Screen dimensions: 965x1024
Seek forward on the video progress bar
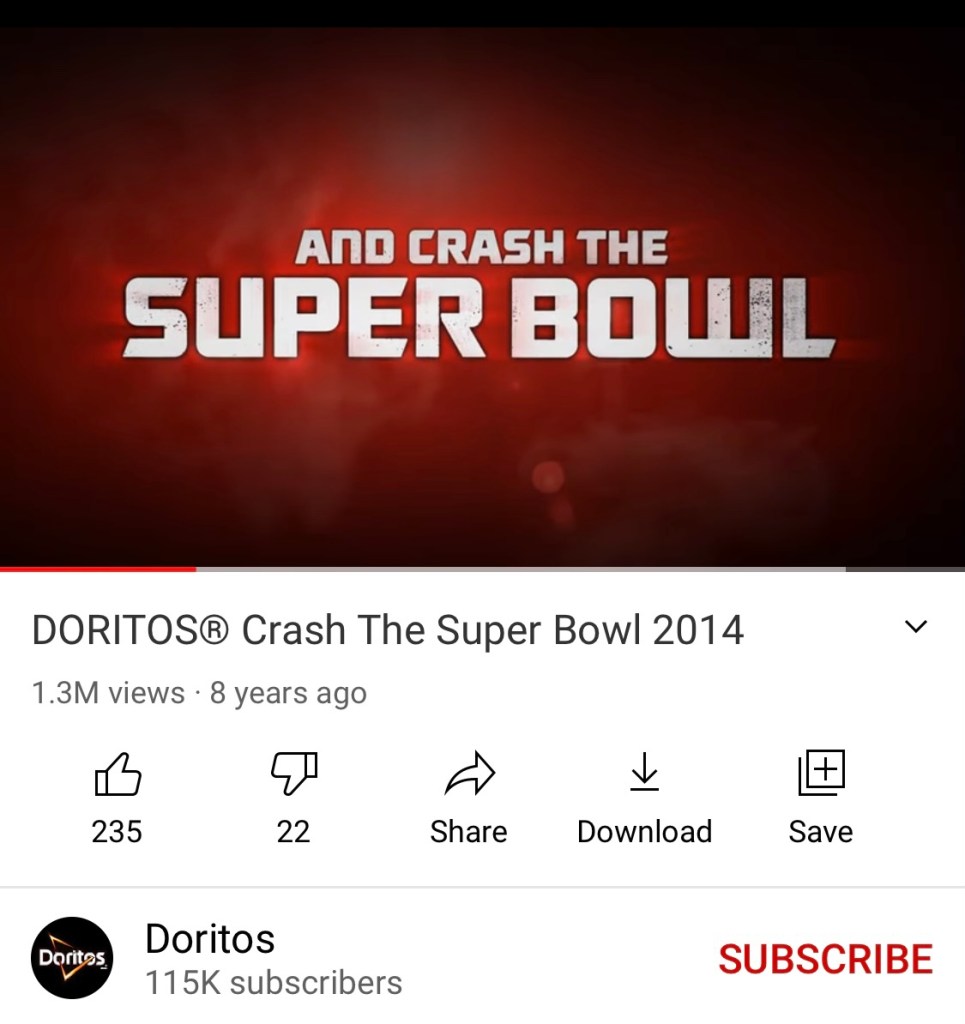pyautogui.click(x=520, y=569)
